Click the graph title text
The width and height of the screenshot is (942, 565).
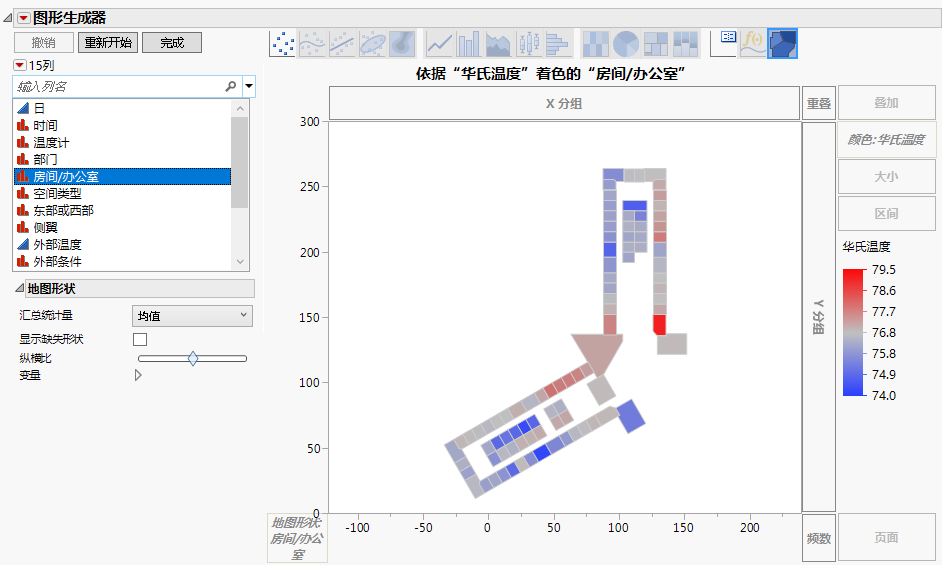[x=551, y=73]
